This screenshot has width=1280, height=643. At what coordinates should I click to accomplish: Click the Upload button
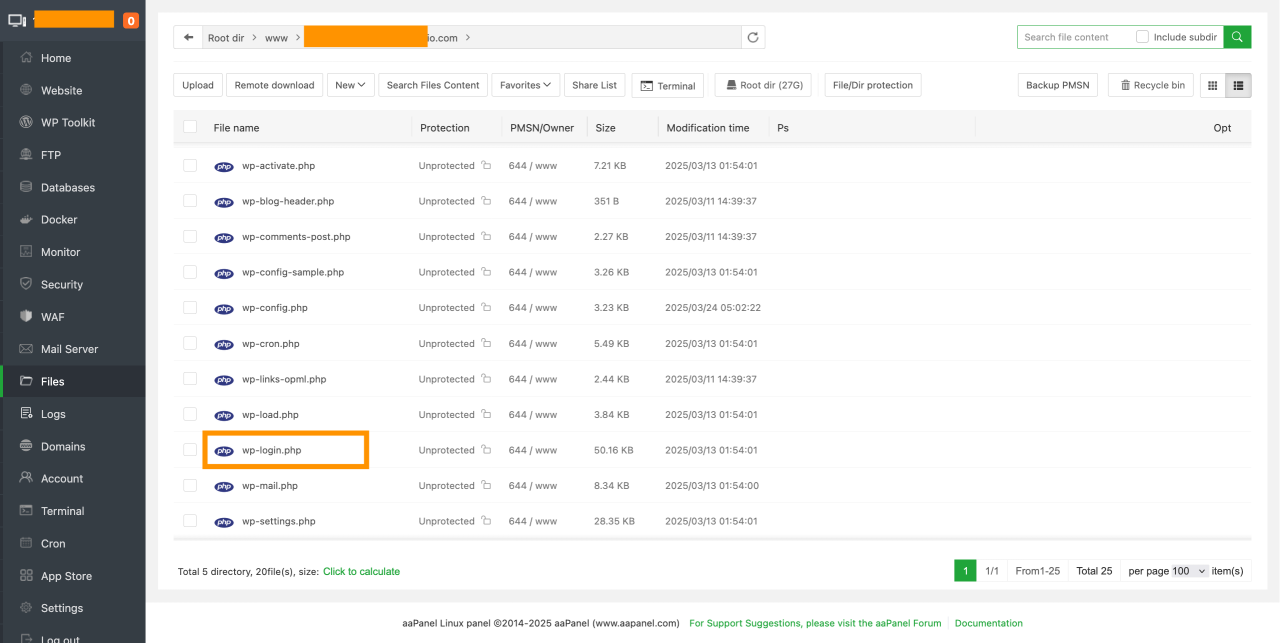click(x=198, y=86)
